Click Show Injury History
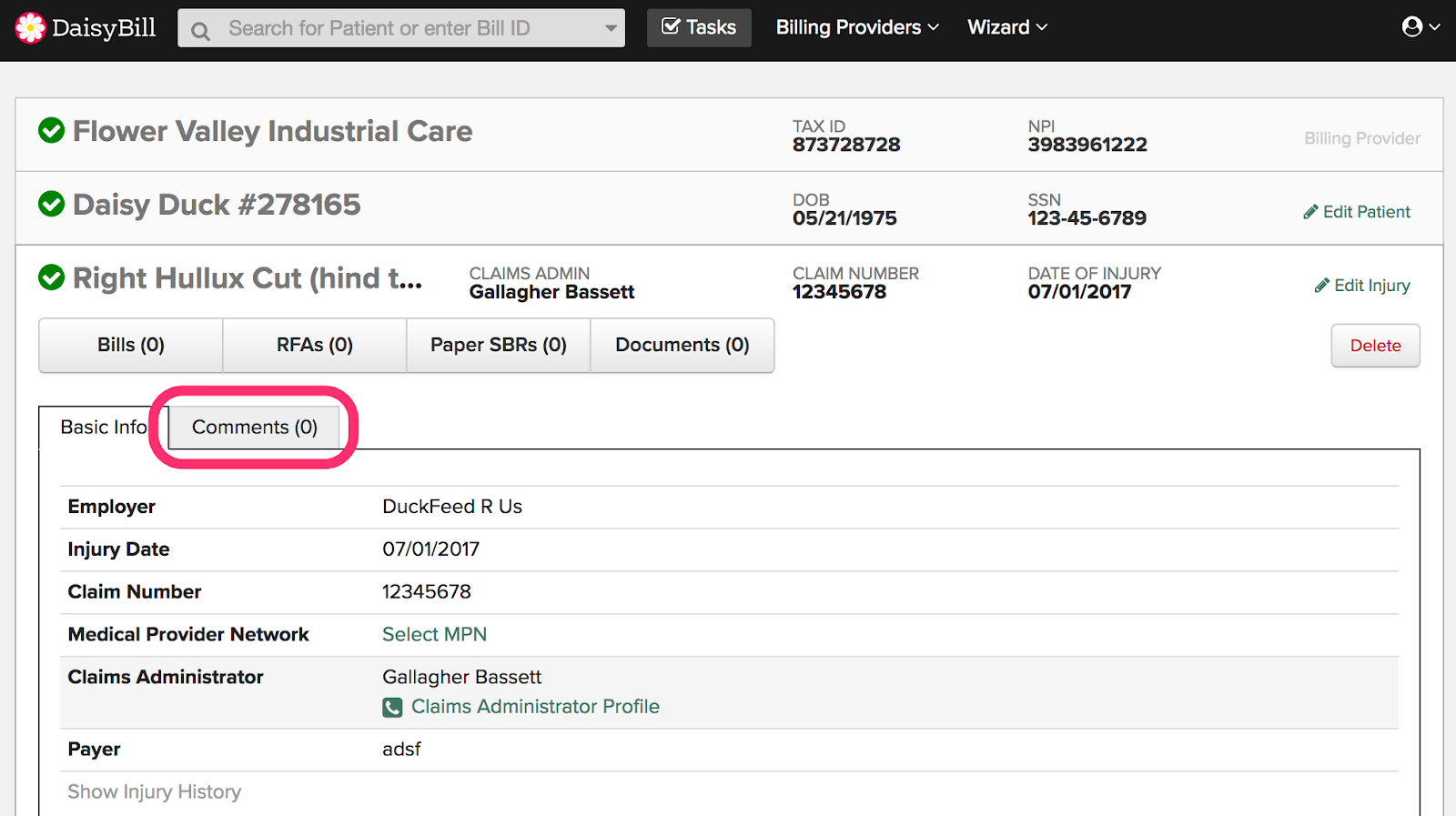This screenshot has width=1456, height=816. point(155,791)
